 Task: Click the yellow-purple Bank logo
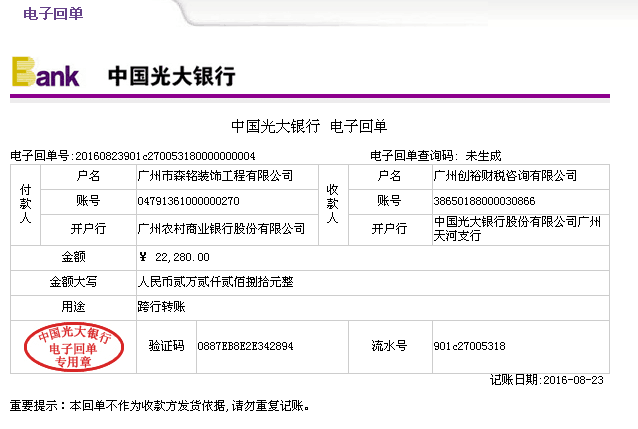tap(45, 72)
